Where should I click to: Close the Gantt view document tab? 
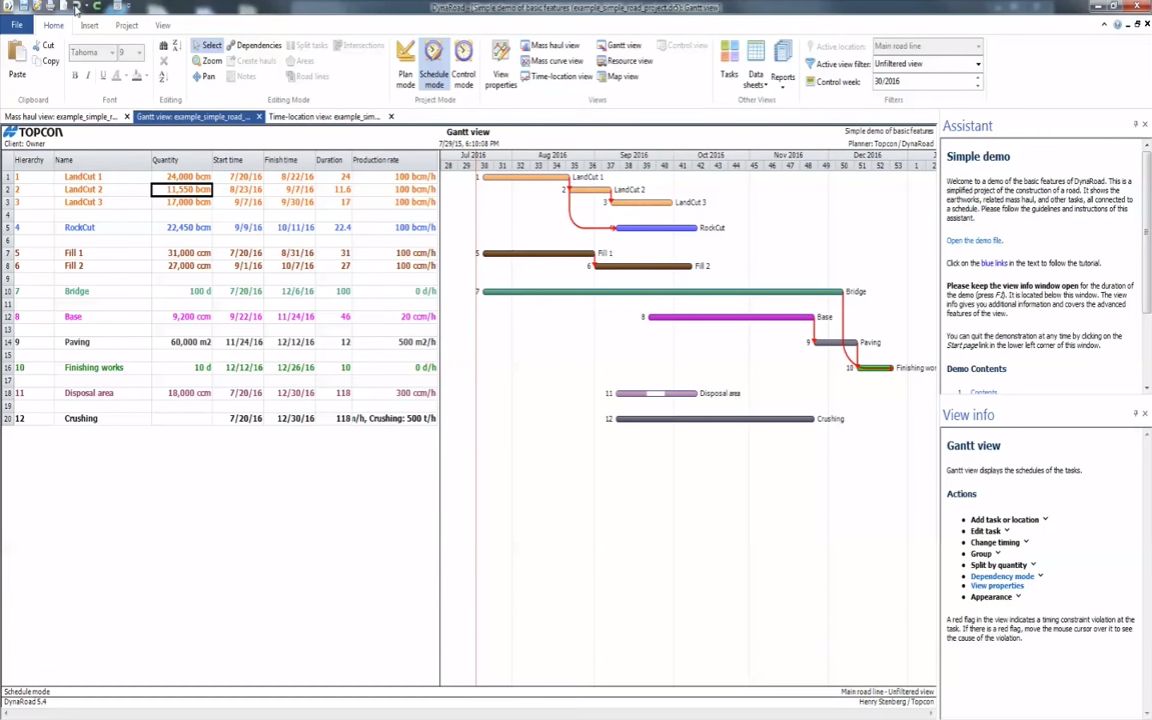259,117
